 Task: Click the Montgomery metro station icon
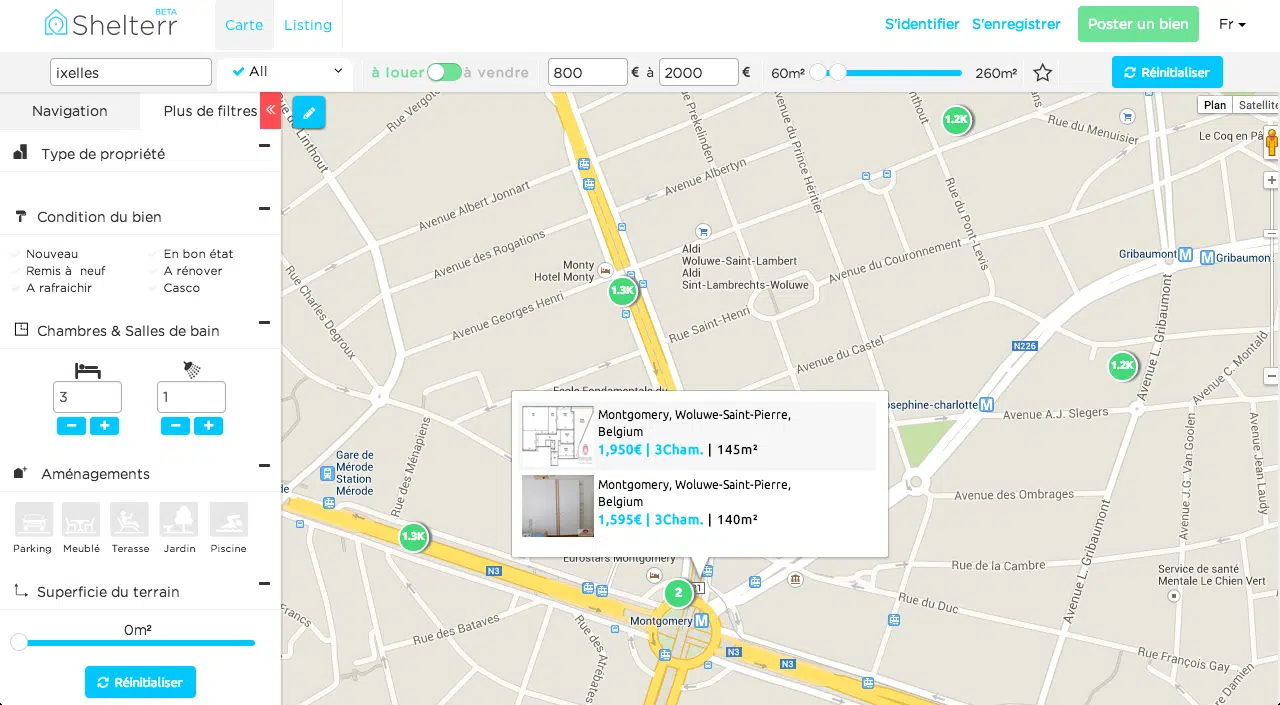point(701,621)
